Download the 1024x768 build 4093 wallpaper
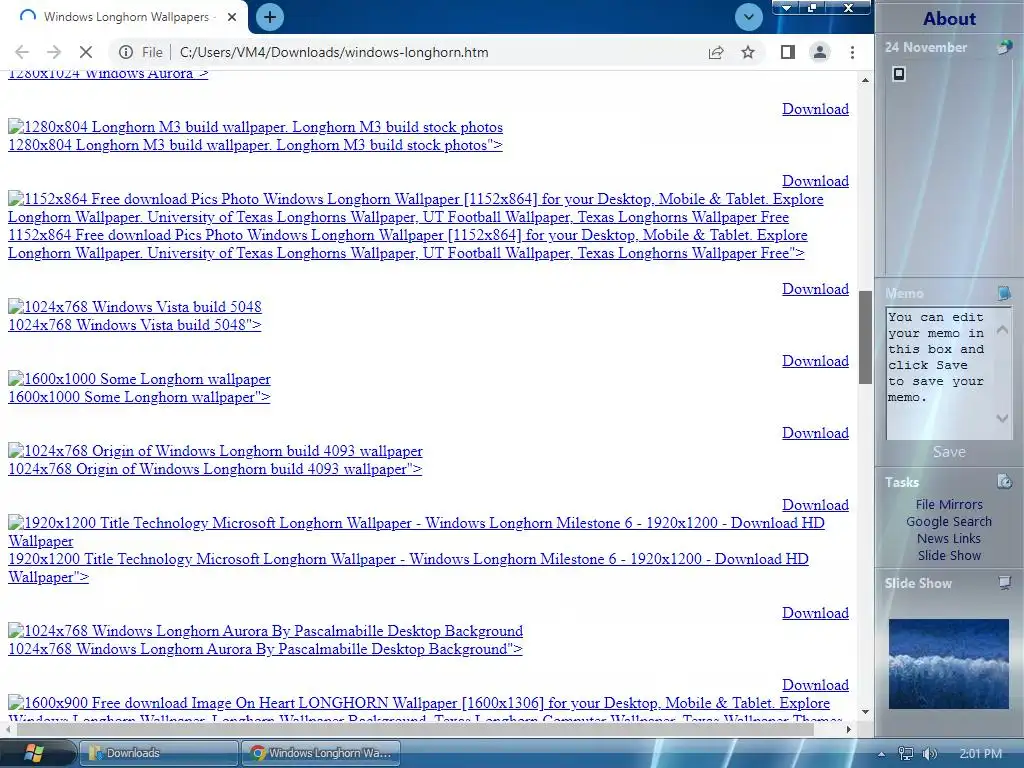The height and width of the screenshot is (768, 1024). (815, 432)
